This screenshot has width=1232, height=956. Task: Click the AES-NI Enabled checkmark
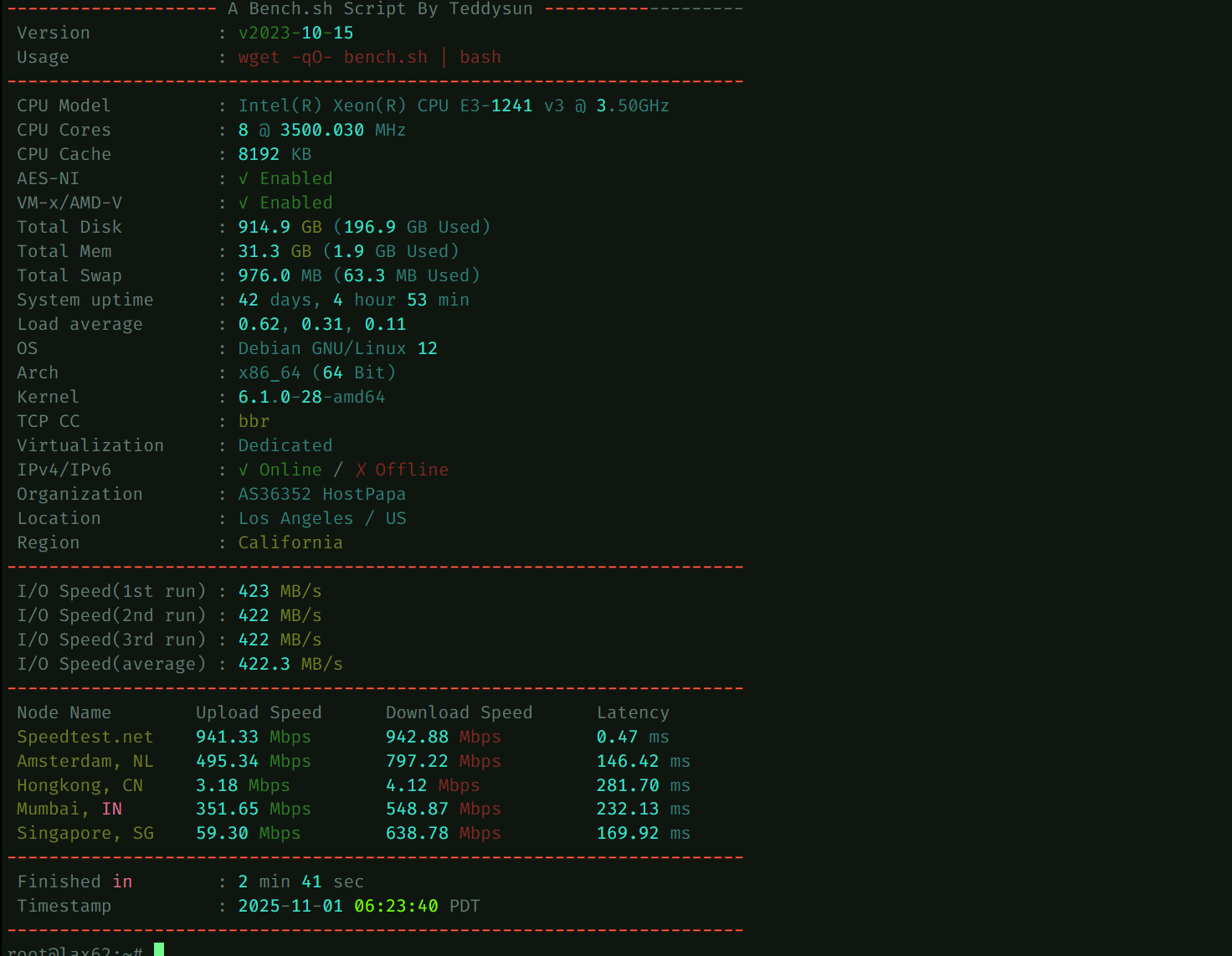click(x=244, y=179)
